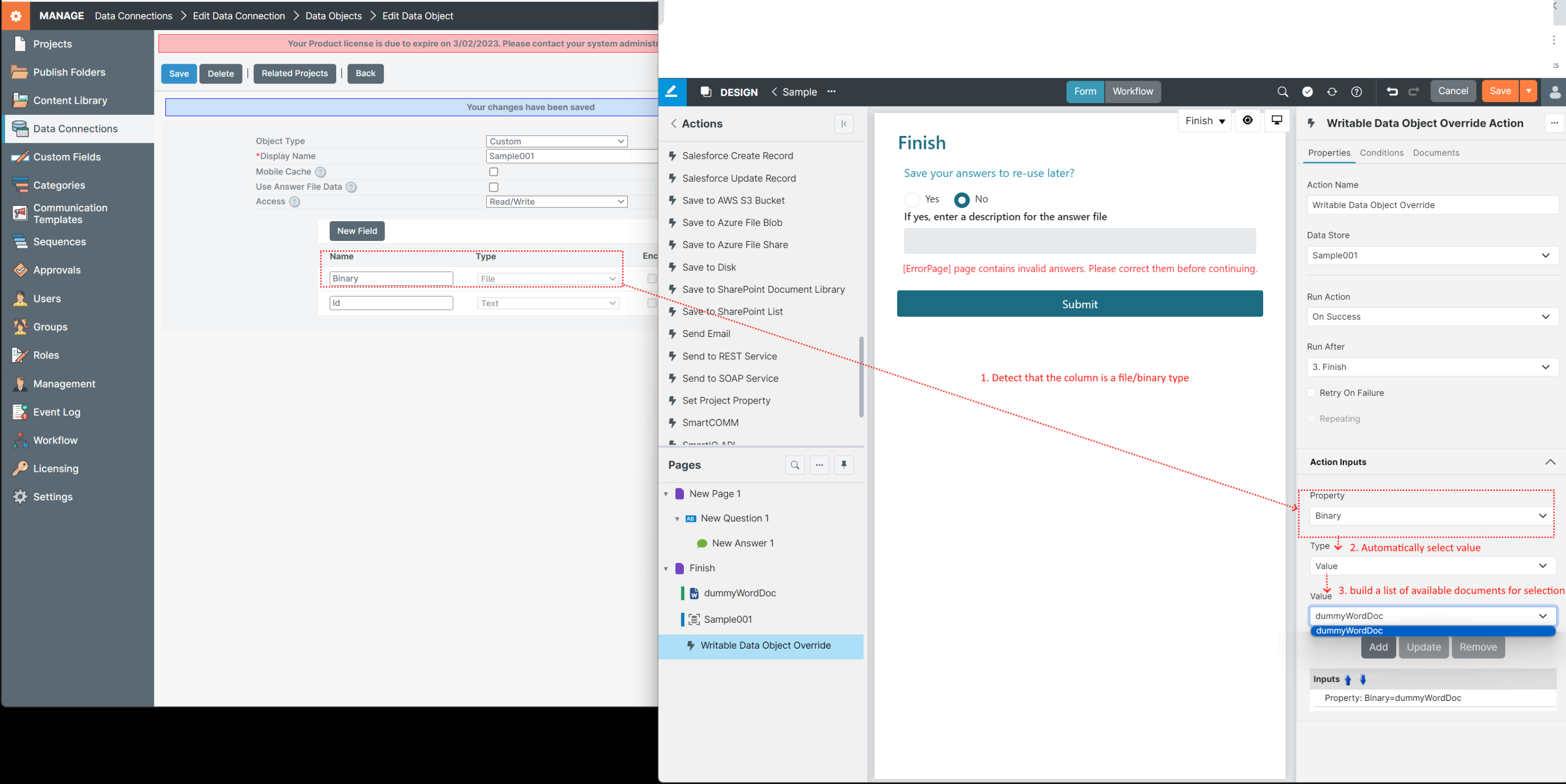Switch to Workflow view
Viewport: 1566px width, 784px height.
[x=1132, y=92]
